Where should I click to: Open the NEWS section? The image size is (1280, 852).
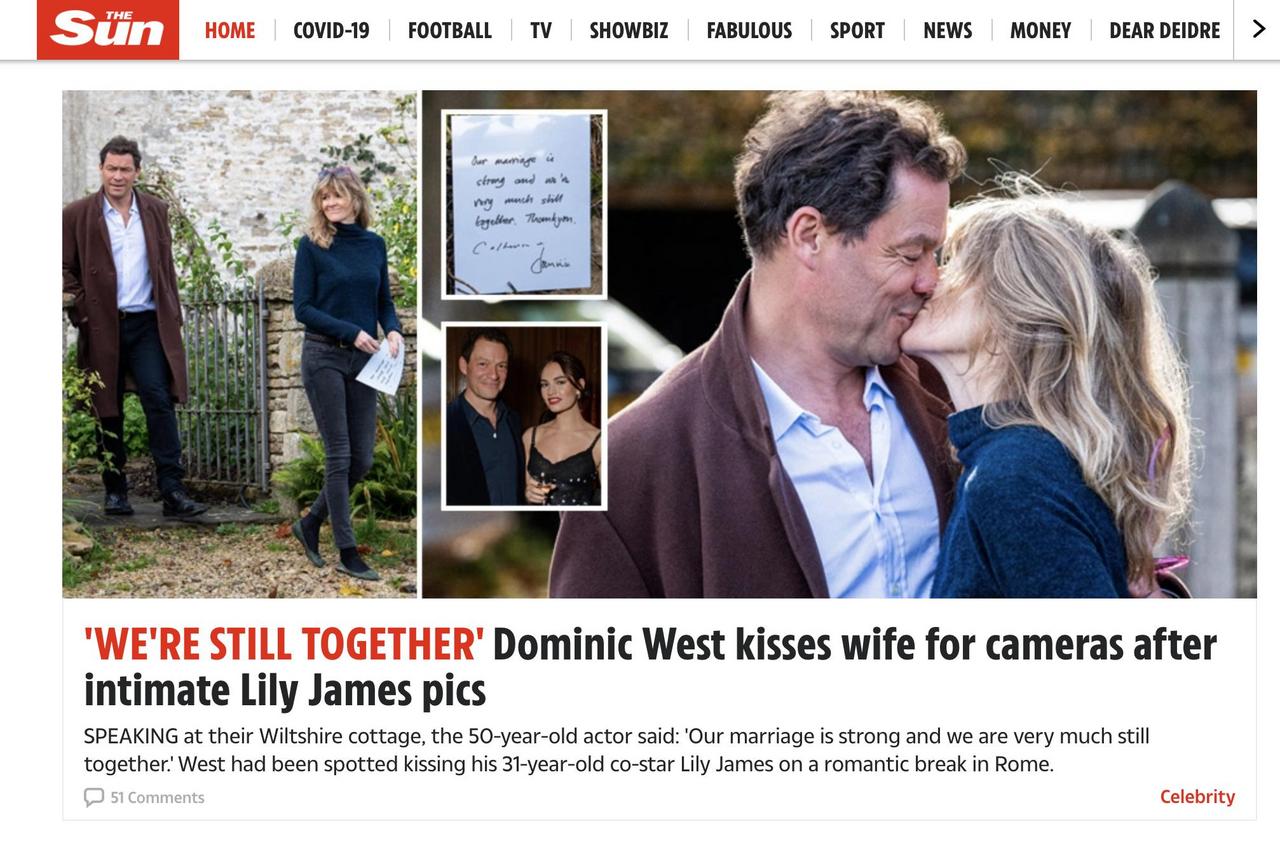click(x=948, y=31)
